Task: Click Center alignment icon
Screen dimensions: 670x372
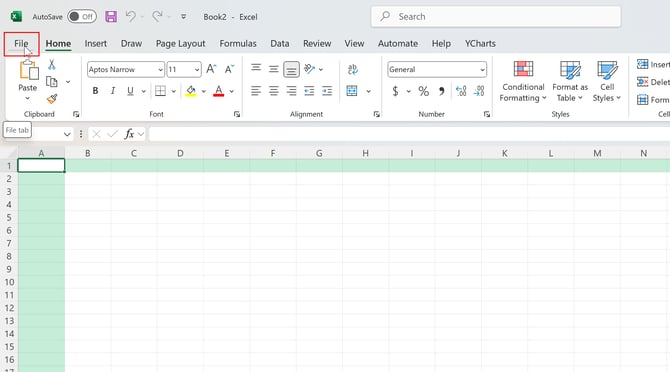Action: pyautogui.click(x=273, y=91)
